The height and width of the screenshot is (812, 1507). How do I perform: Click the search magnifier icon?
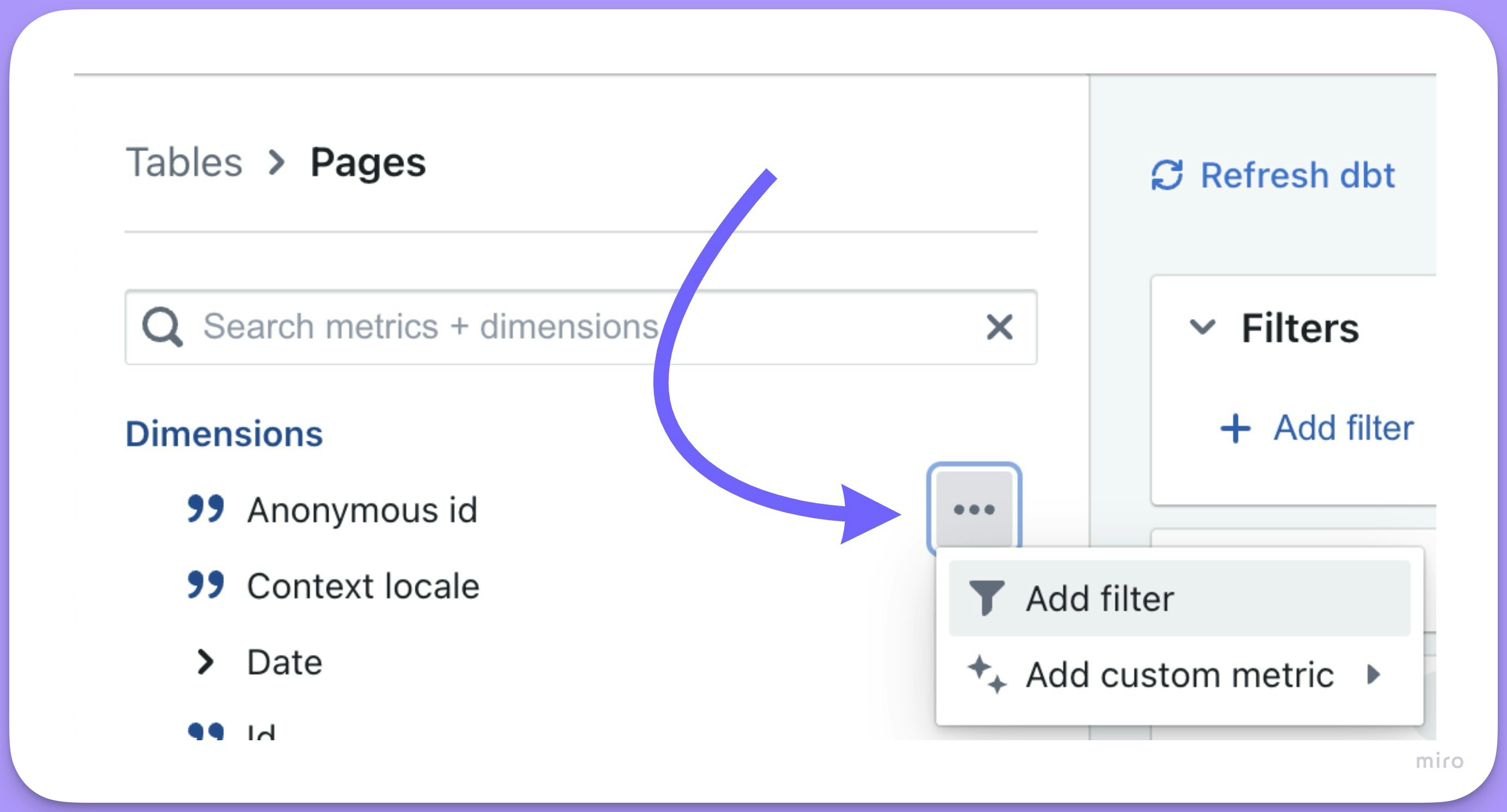pyautogui.click(x=162, y=327)
